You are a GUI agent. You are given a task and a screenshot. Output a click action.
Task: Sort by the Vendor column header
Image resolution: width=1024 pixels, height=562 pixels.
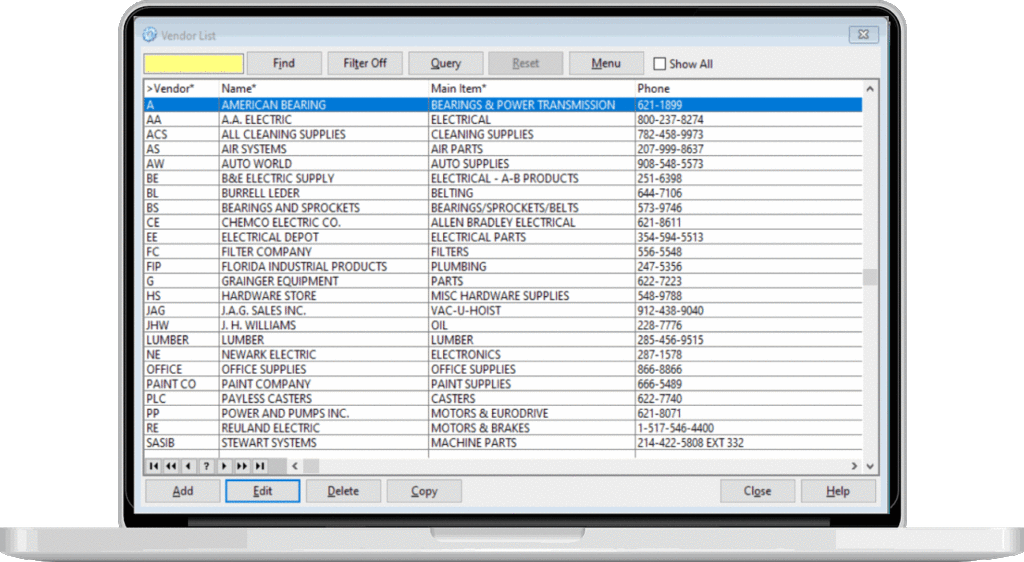pyautogui.click(x=182, y=89)
